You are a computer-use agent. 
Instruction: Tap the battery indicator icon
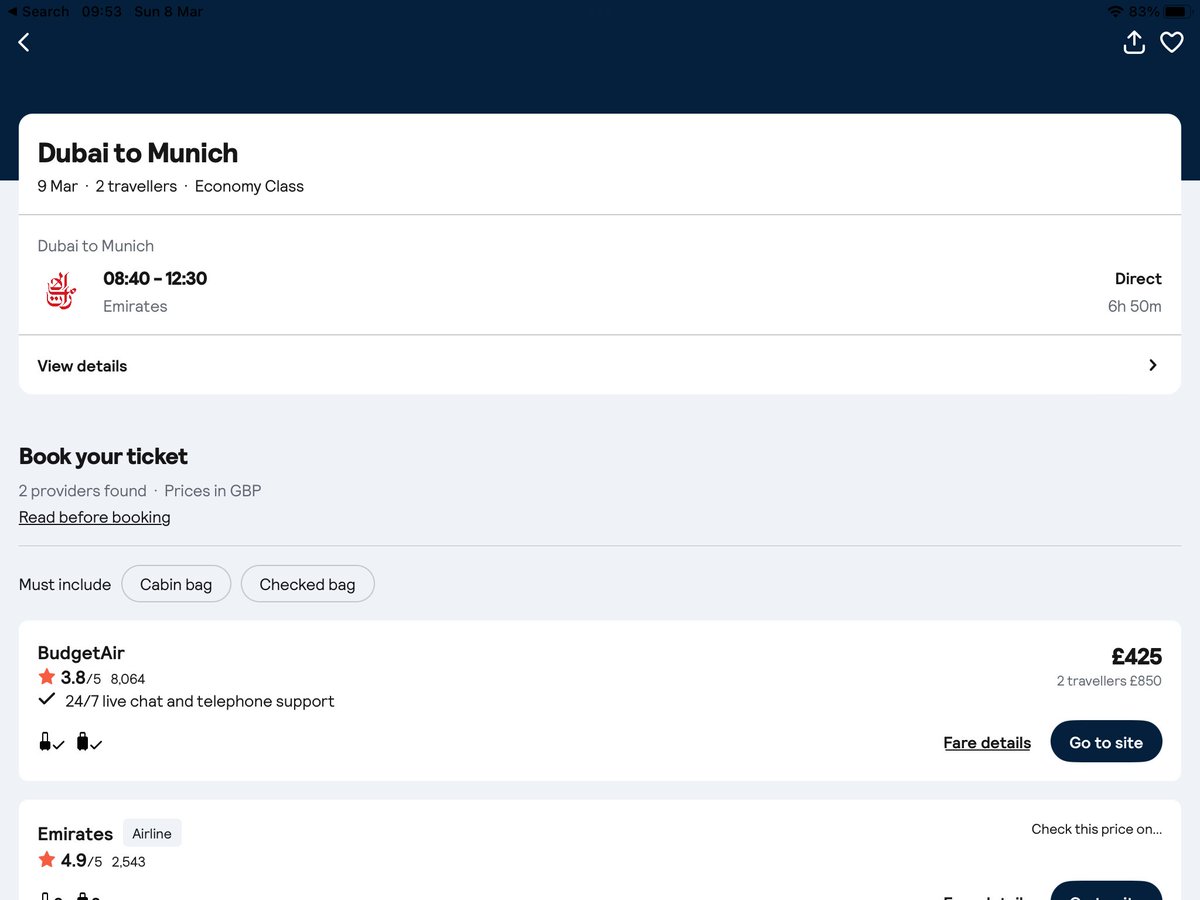click(1180, 11)
